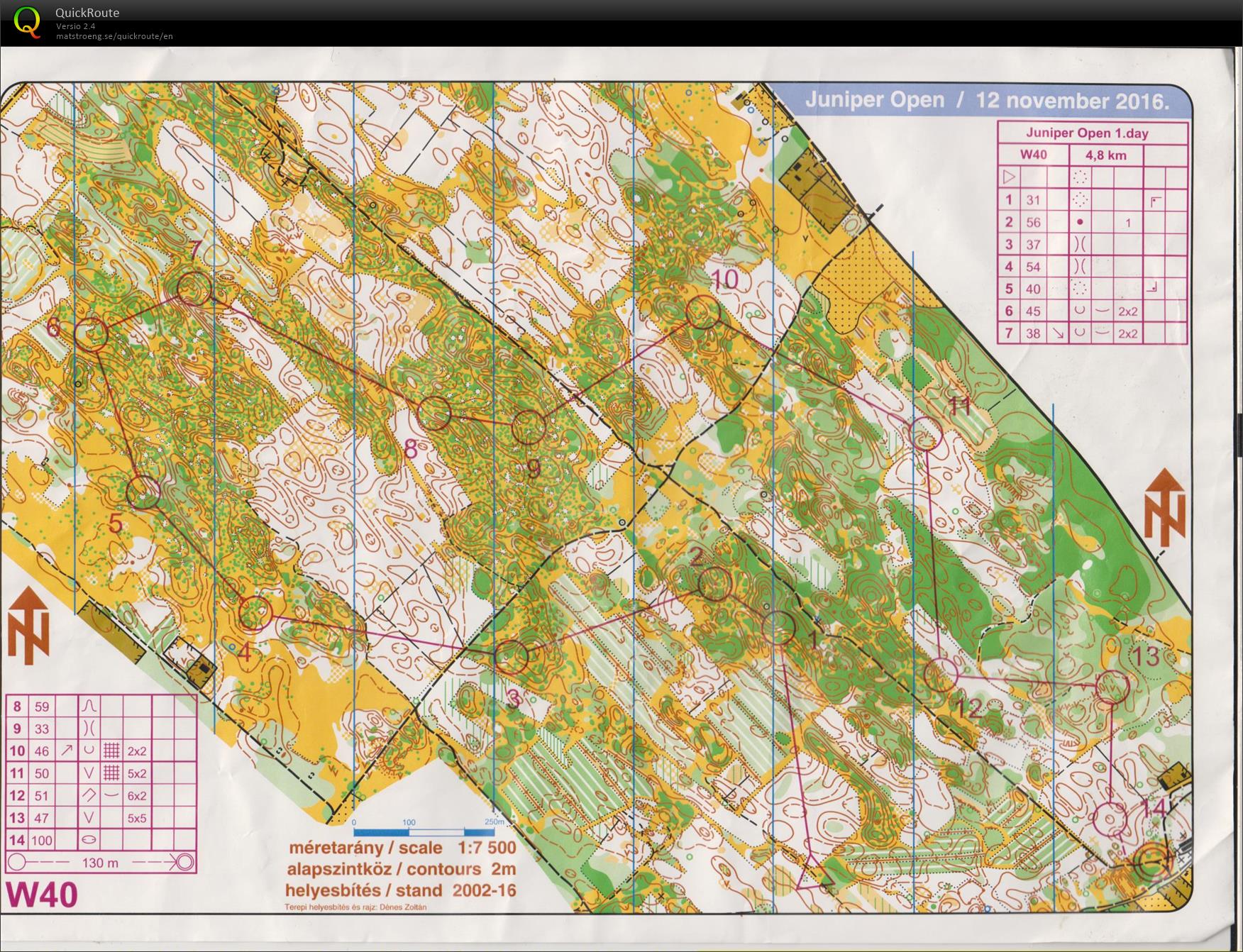Select control circle 13 on the map

[x=1112, y=687]
